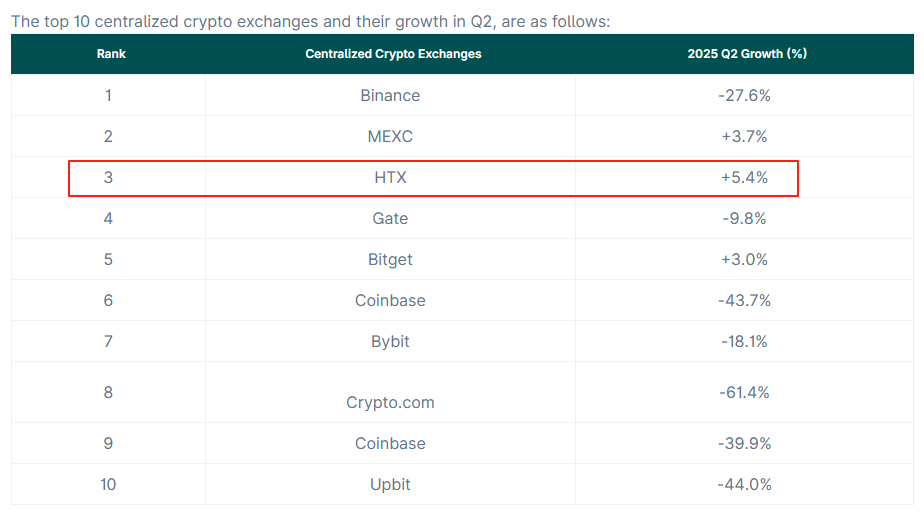The height and width of the screenshot is (515, 924).
Task: Click the Bybit exchange cell
Action: (x=390, y=342)
